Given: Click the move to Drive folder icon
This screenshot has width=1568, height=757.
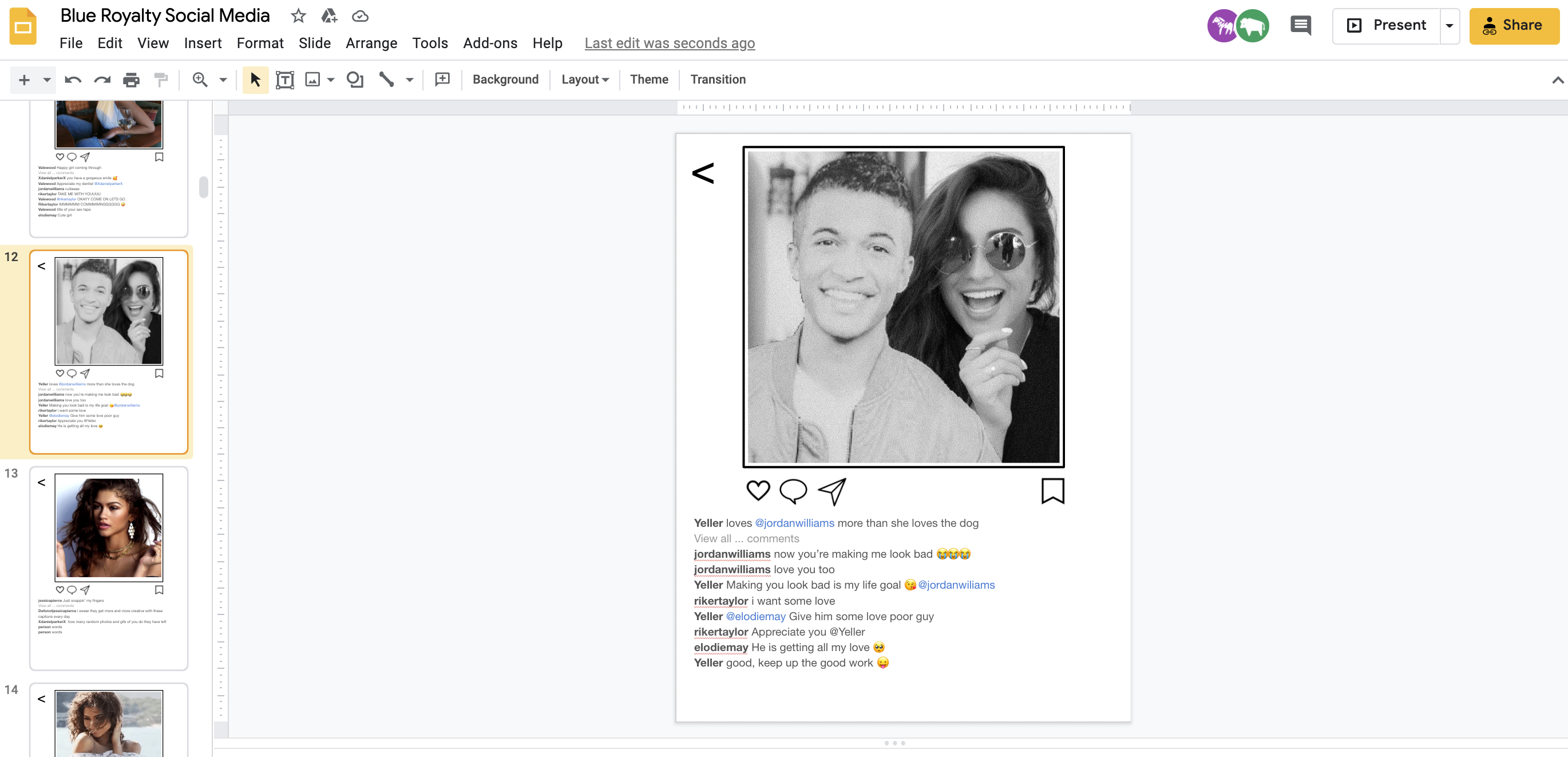Looking at the screenshot, I should point(328,16).
